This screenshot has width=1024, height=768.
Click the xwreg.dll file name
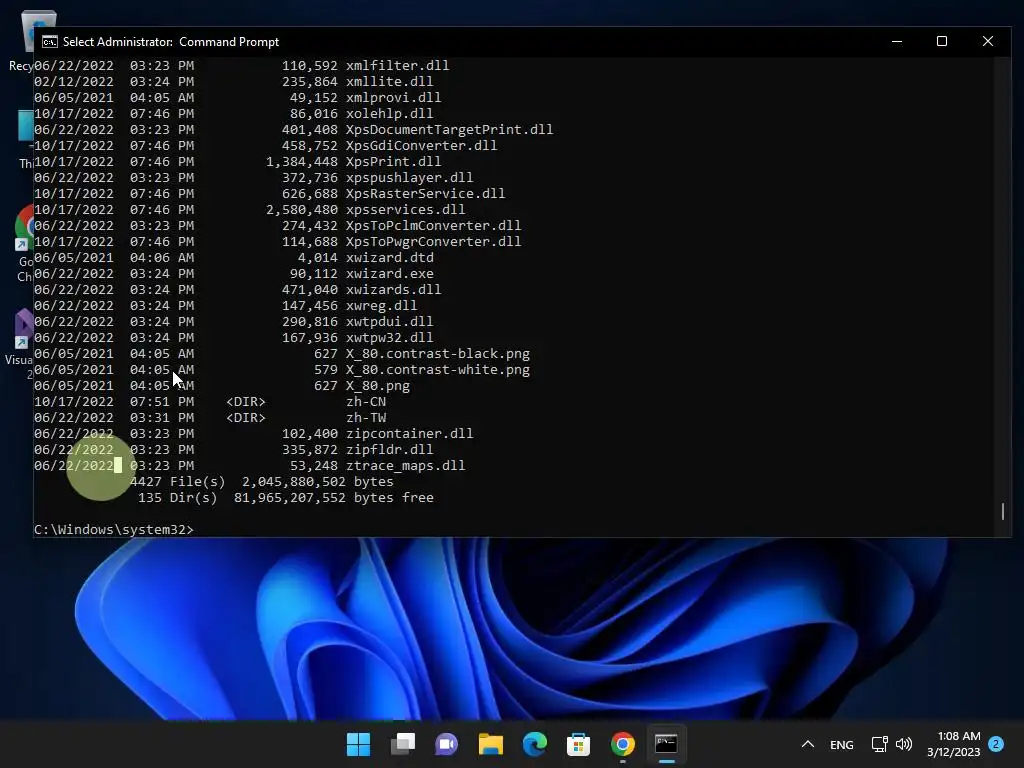point(381,306)
